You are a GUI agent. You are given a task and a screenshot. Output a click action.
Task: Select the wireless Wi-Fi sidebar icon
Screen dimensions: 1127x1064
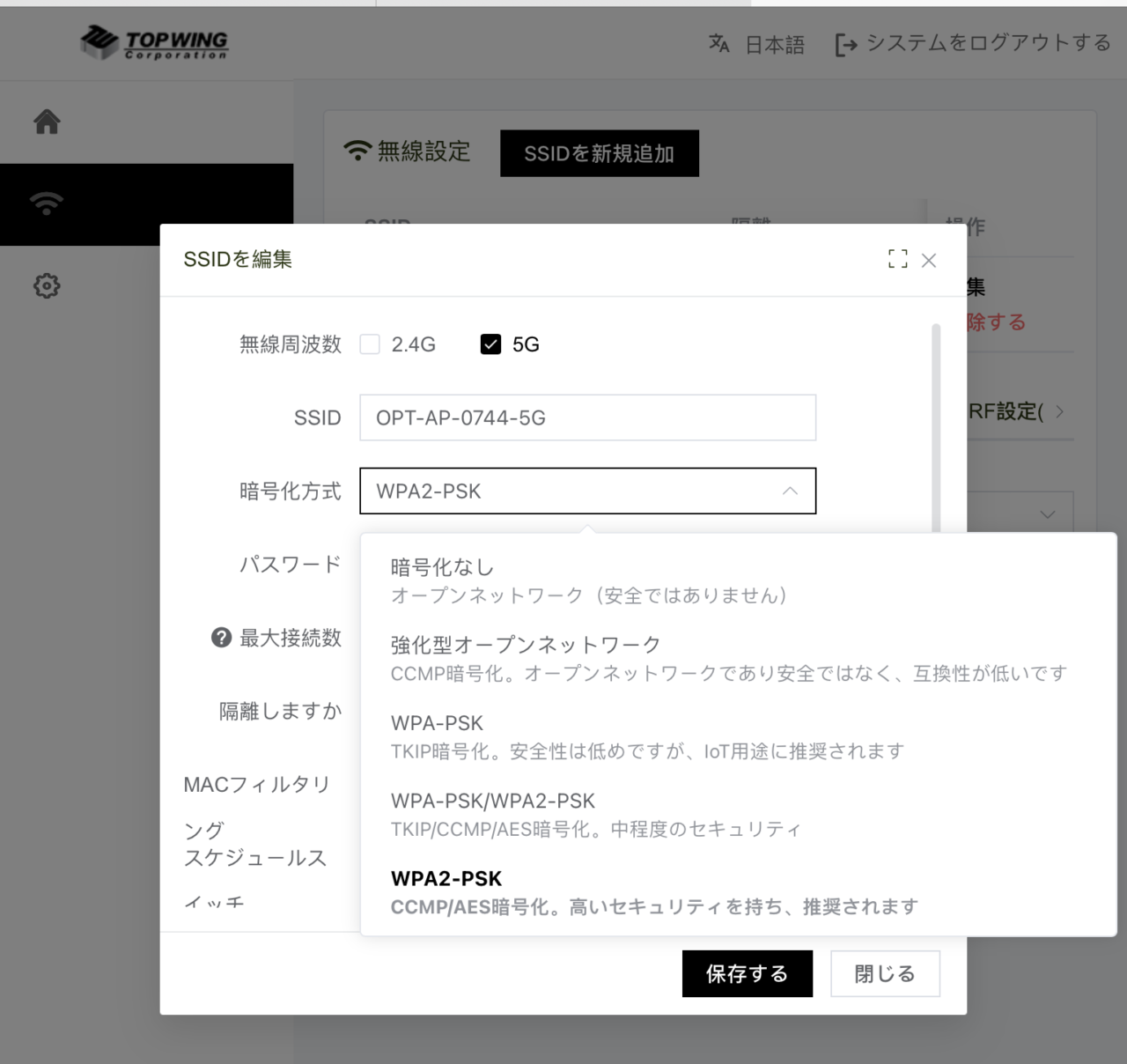click(x=47, y=203)
